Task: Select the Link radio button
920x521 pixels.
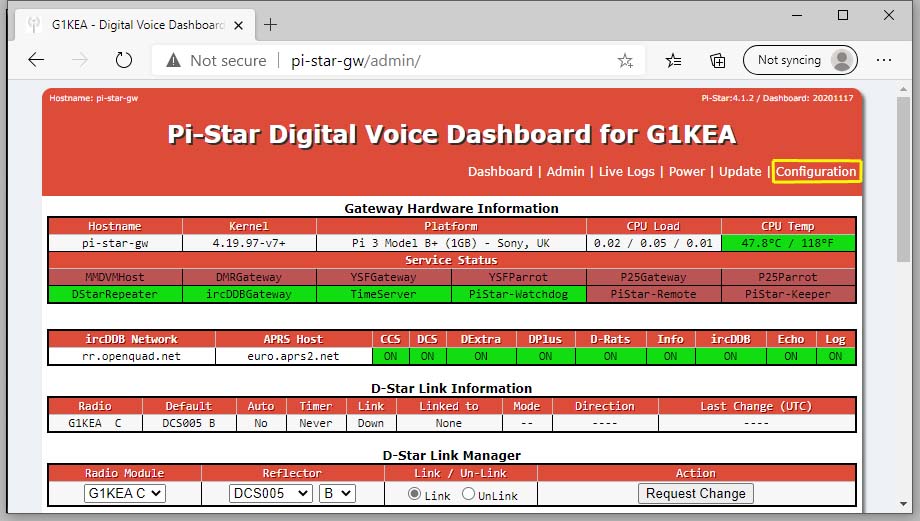Action: pos(414,494)
